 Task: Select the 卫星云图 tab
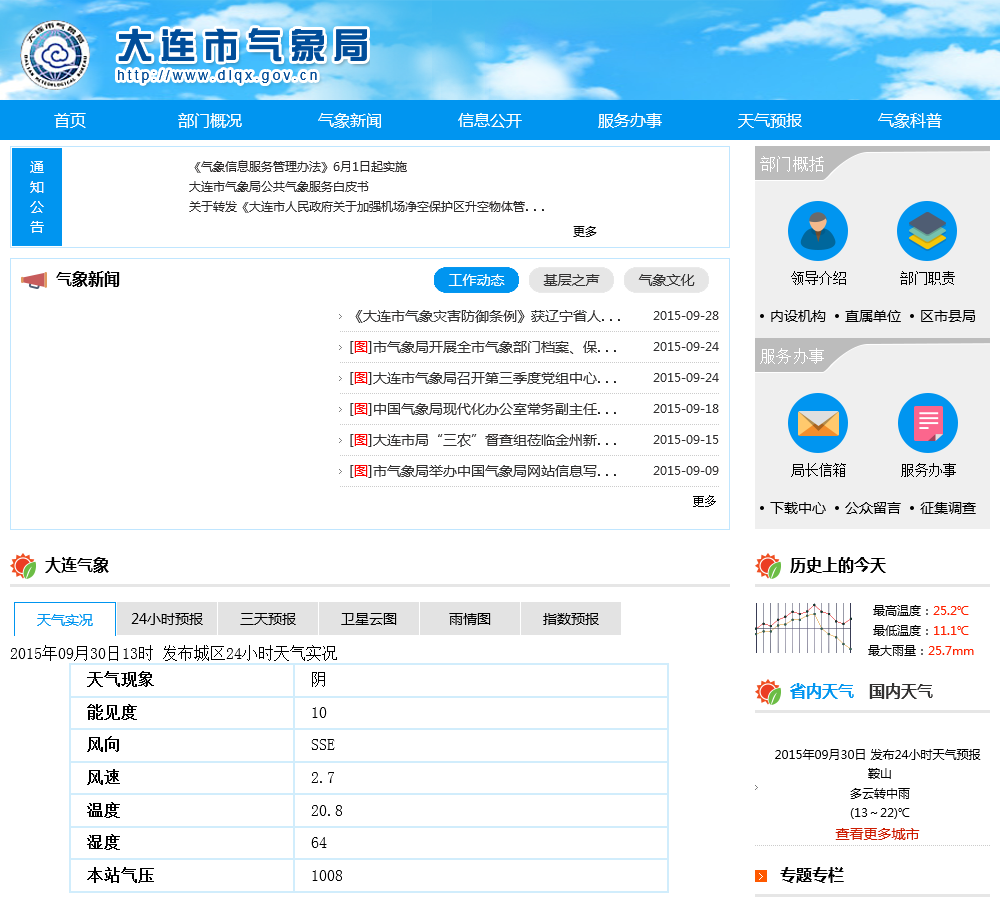click(369, 619)
